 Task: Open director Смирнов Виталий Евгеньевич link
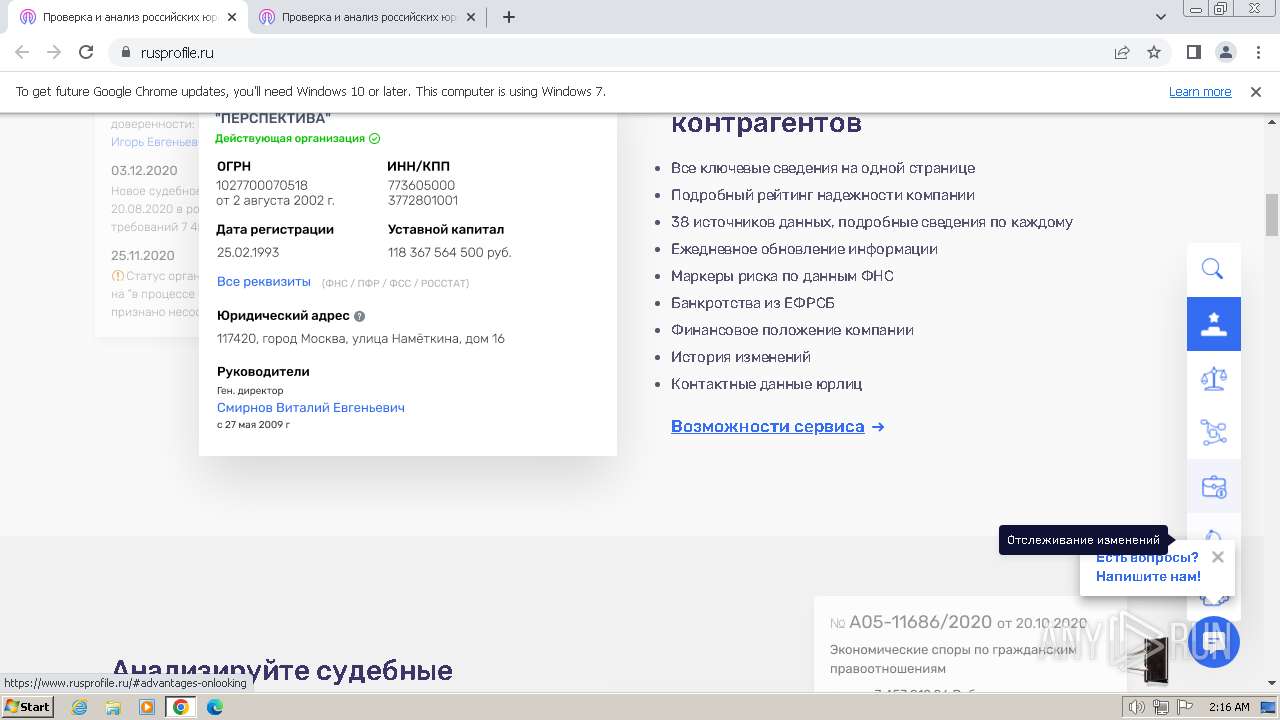click(311, 408)
